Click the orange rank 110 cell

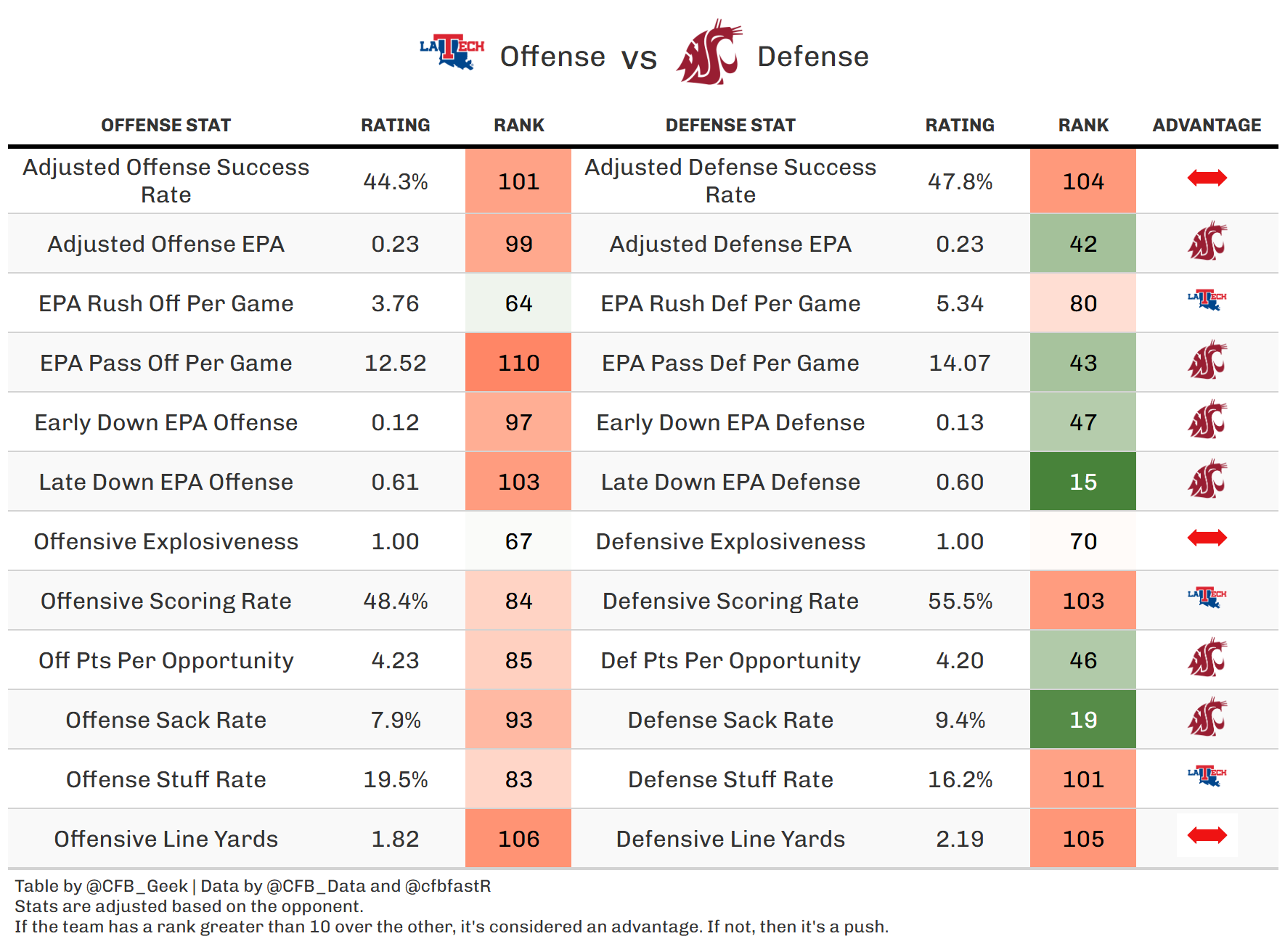(518, 363)
